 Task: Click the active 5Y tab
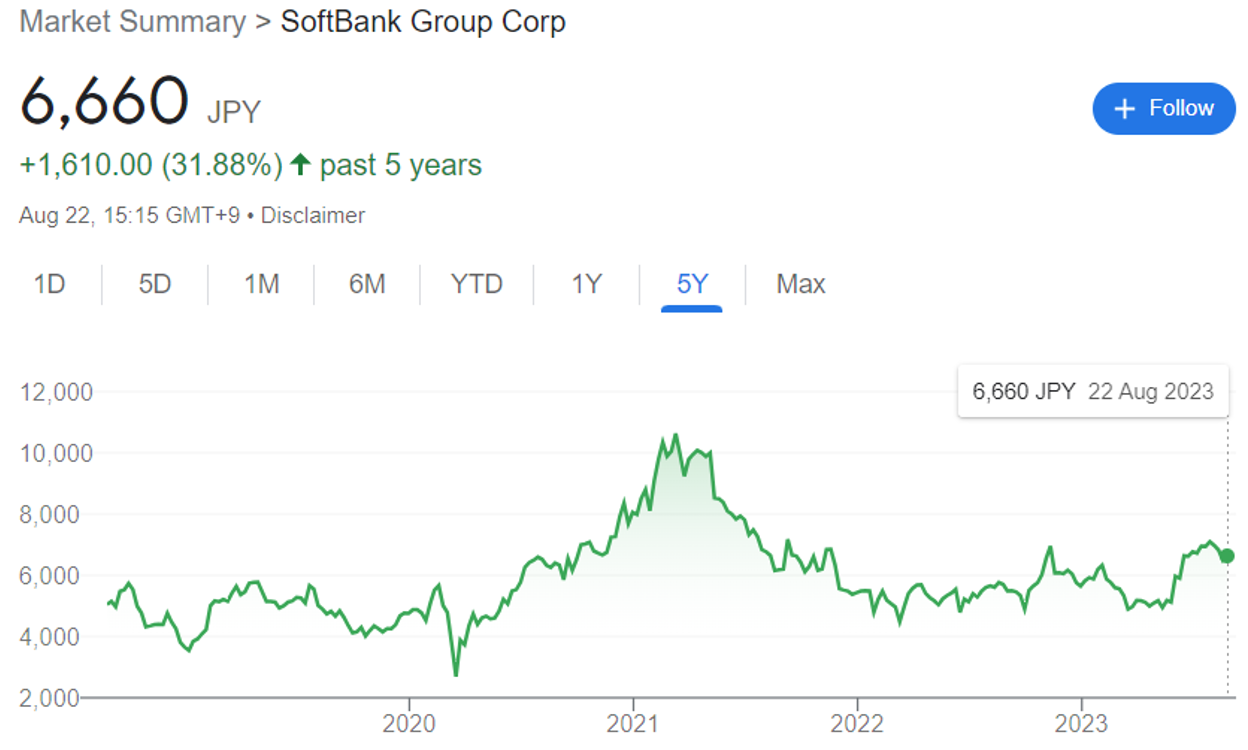pos(692,285)
